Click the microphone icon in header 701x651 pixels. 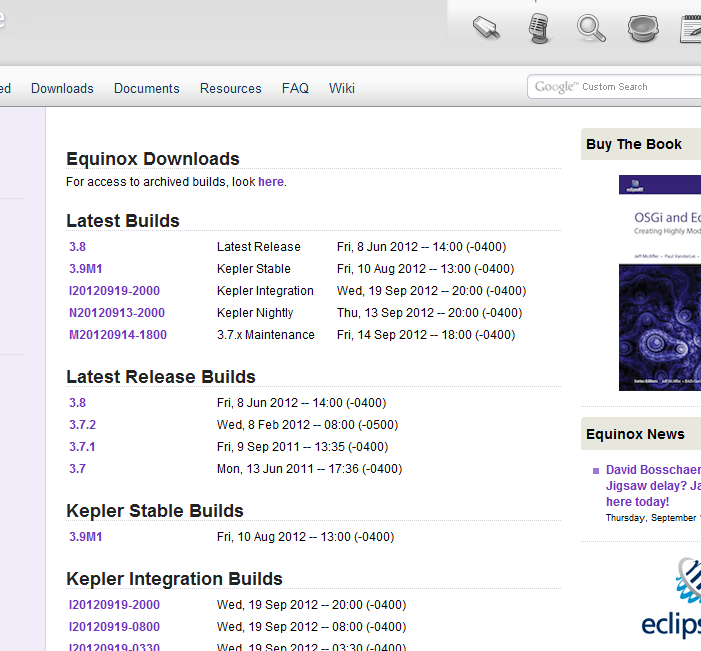539,28
